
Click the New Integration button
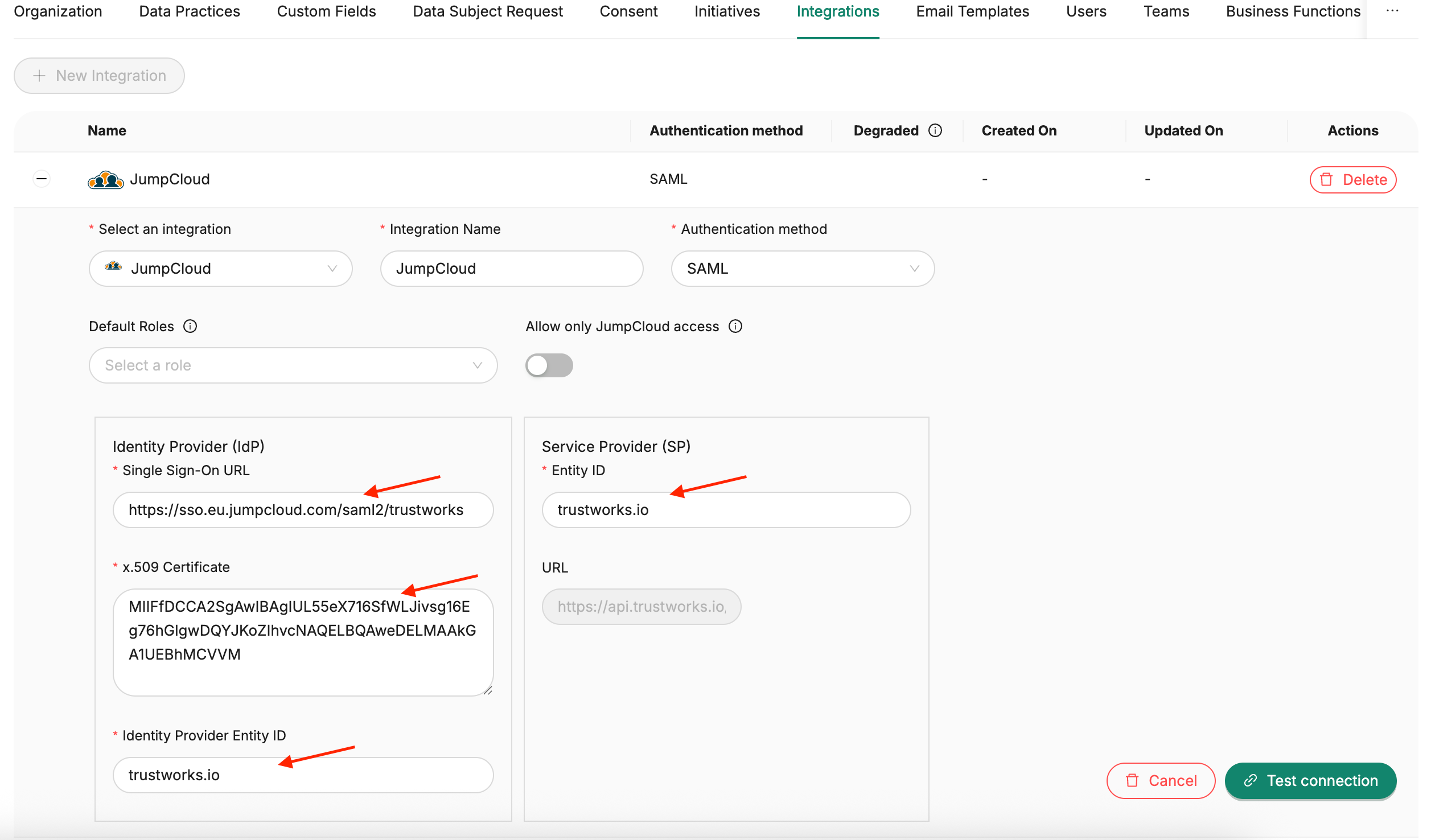(99, 76)
